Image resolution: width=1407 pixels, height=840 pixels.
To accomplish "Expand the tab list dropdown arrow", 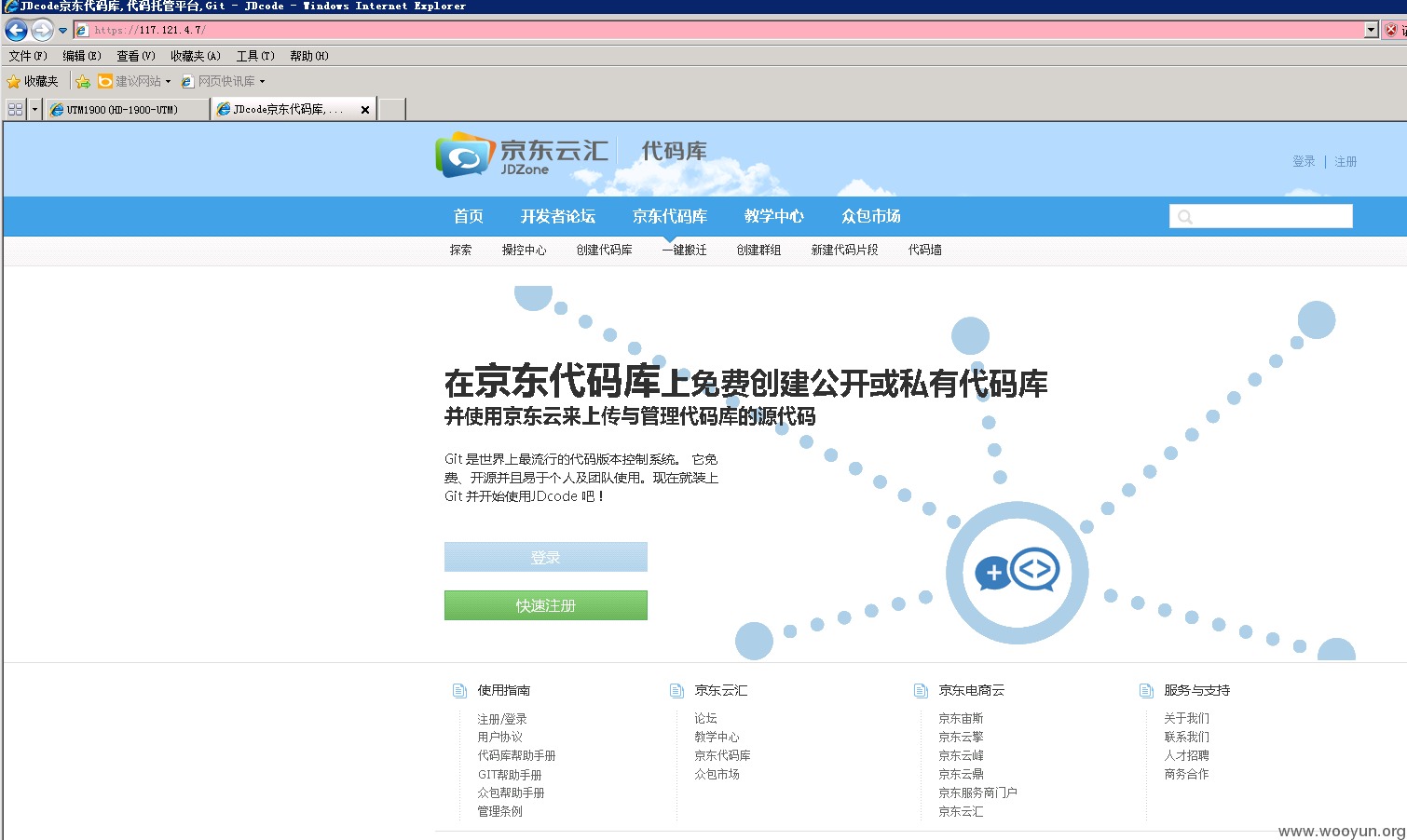I will (34, 109).
